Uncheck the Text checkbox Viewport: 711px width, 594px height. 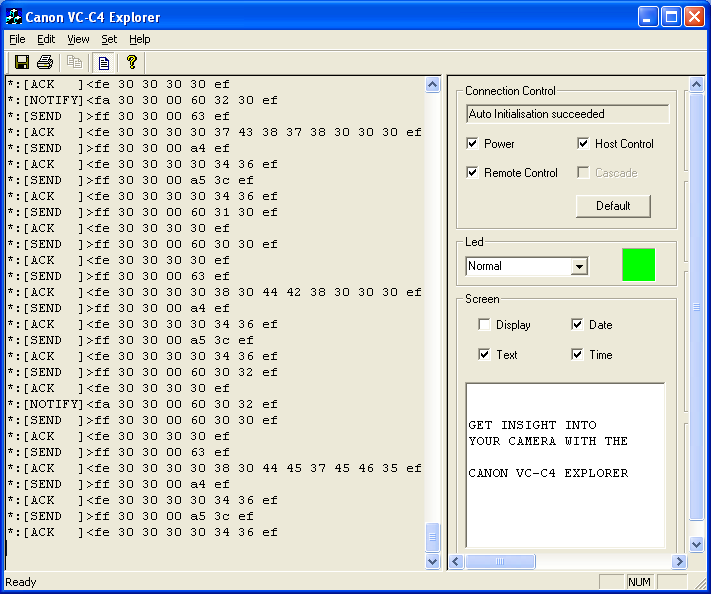484,355
